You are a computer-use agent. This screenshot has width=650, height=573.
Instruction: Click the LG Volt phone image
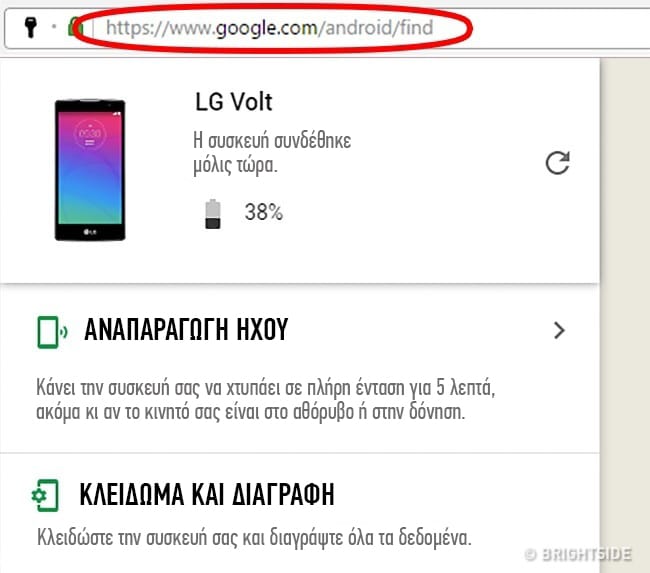(x=90, y=170)
